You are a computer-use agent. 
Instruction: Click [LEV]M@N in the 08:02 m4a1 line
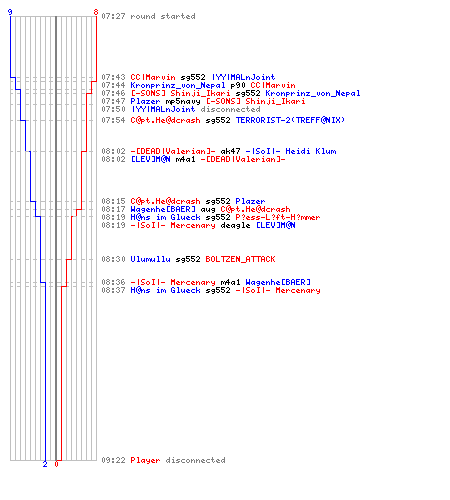click(150, 159)
